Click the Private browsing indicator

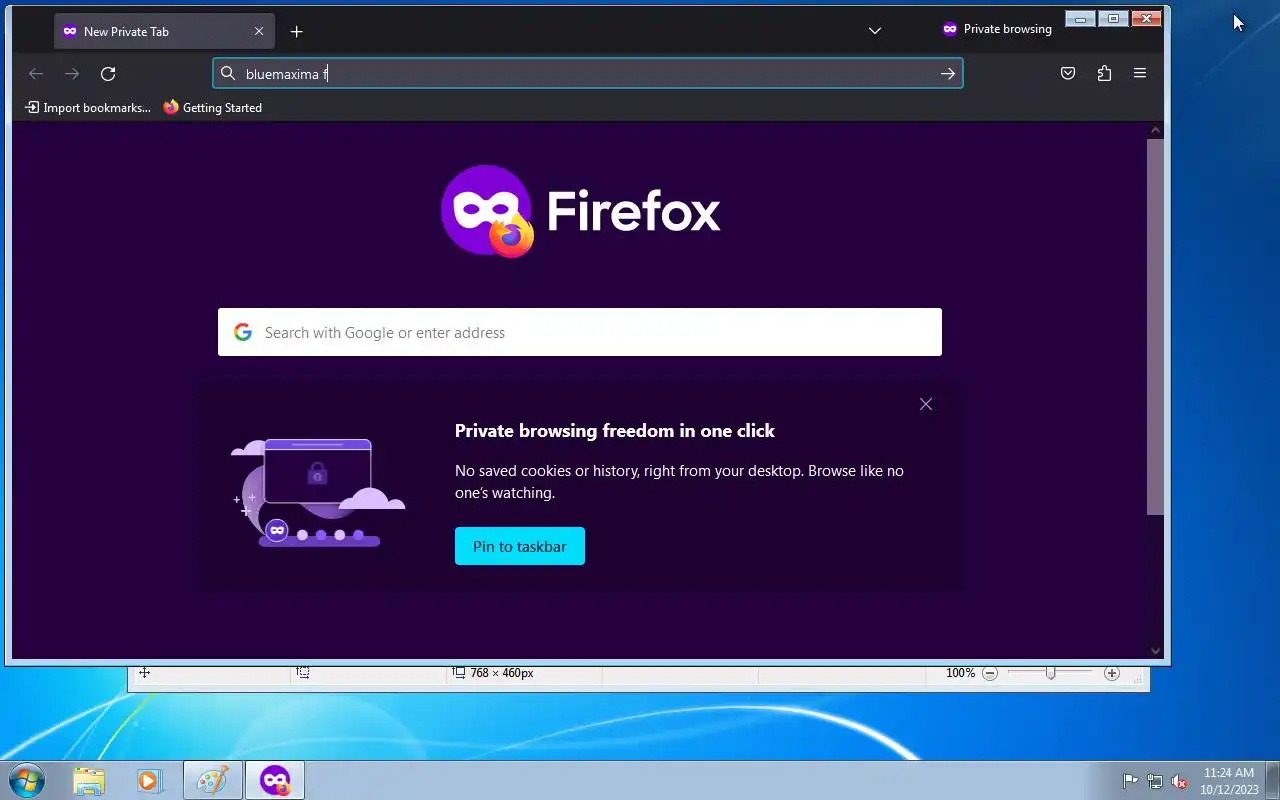point(997,29)
